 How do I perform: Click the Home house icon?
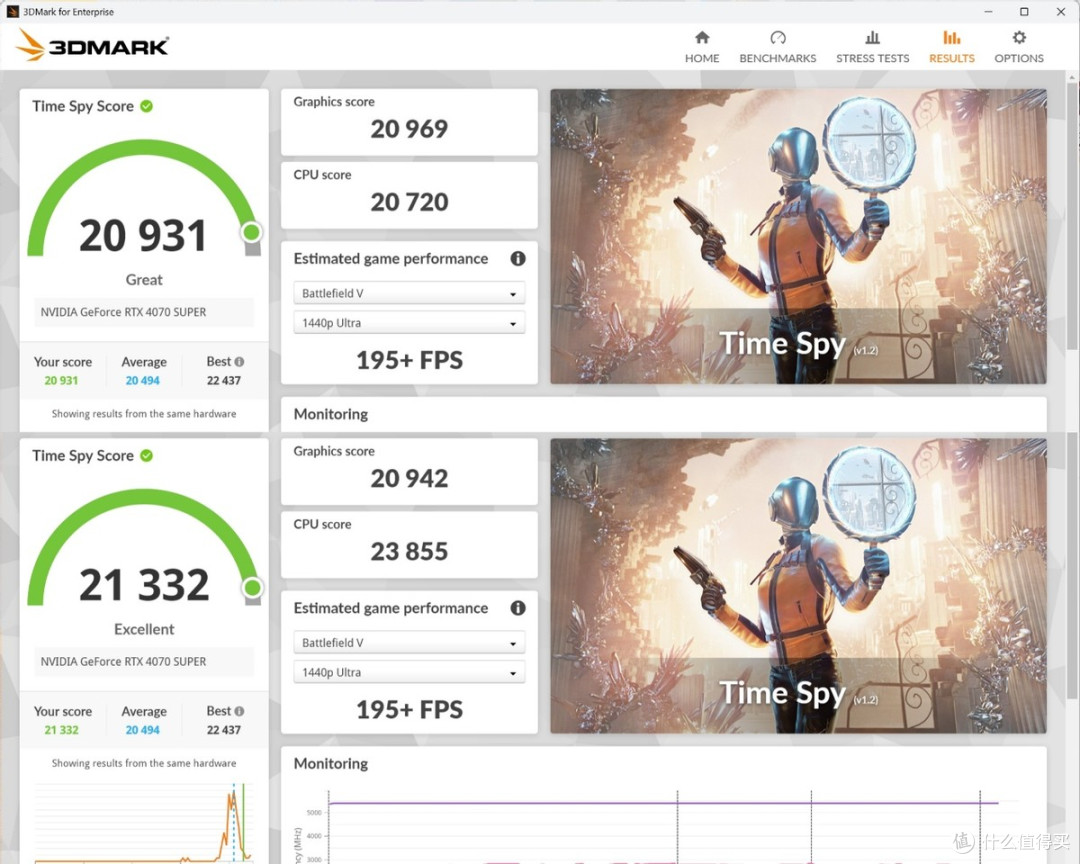tap(702, 37)
